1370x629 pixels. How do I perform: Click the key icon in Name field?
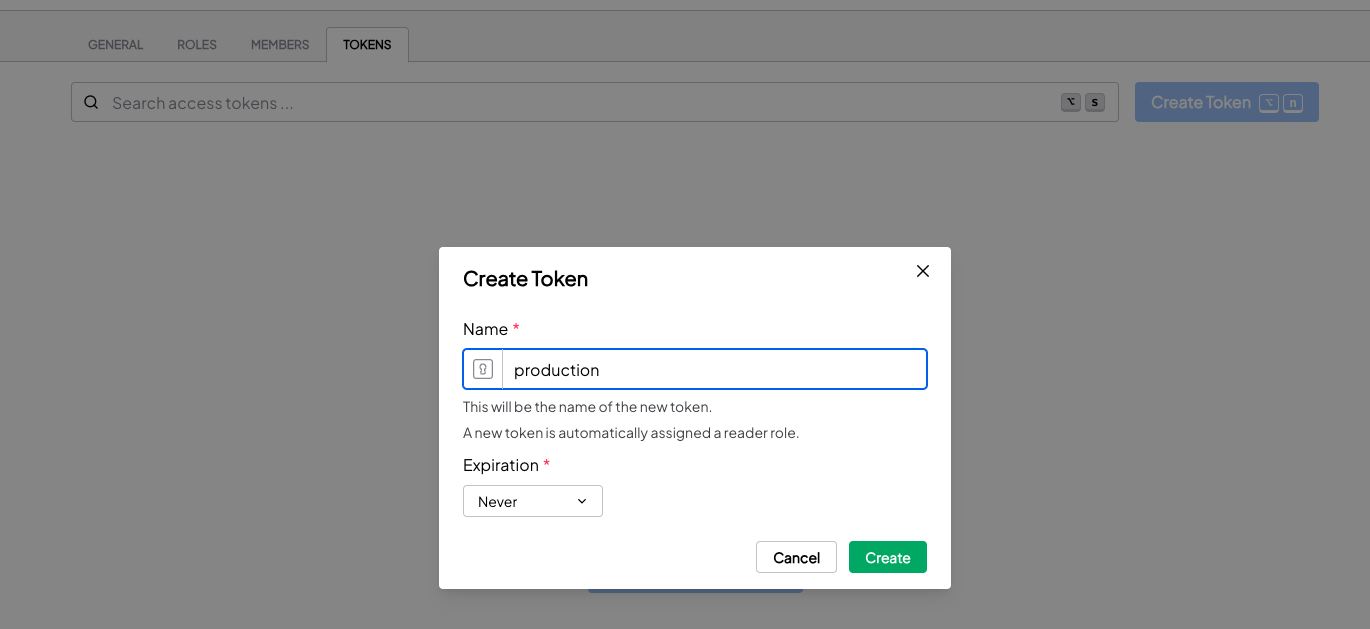[x=483, y=369]
